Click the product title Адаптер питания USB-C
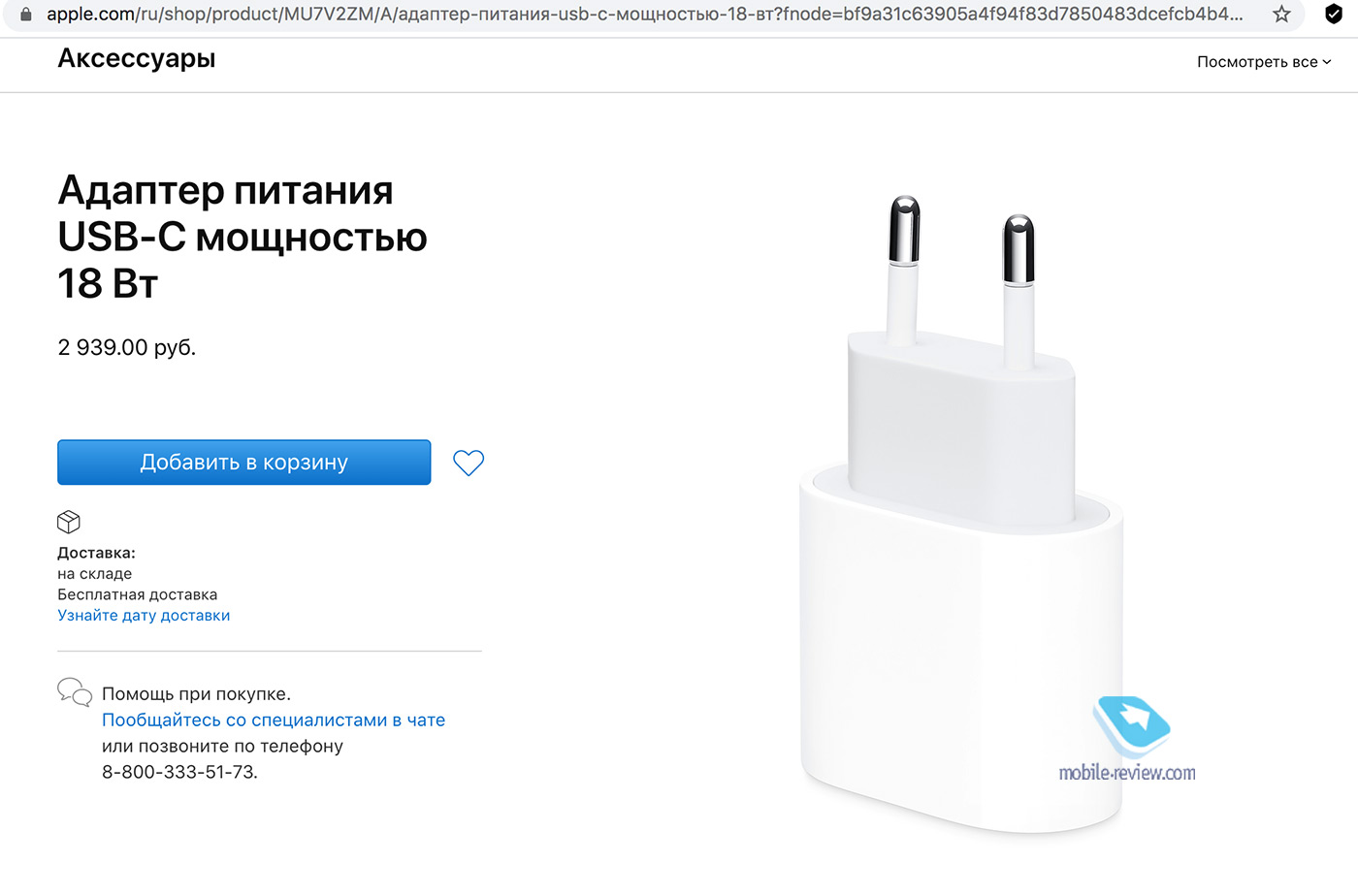Image resolution: width=1358 pixels, height=896 pixels. (242, 238)
